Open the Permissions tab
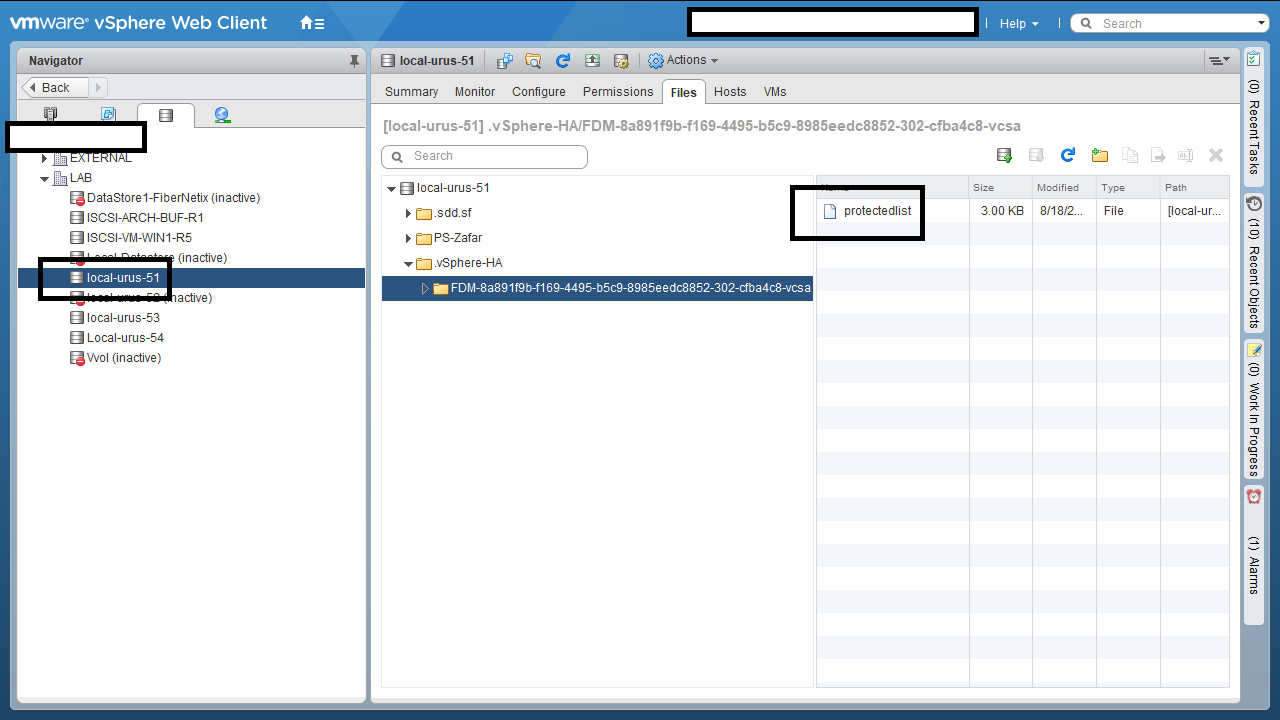 [618, 91]
